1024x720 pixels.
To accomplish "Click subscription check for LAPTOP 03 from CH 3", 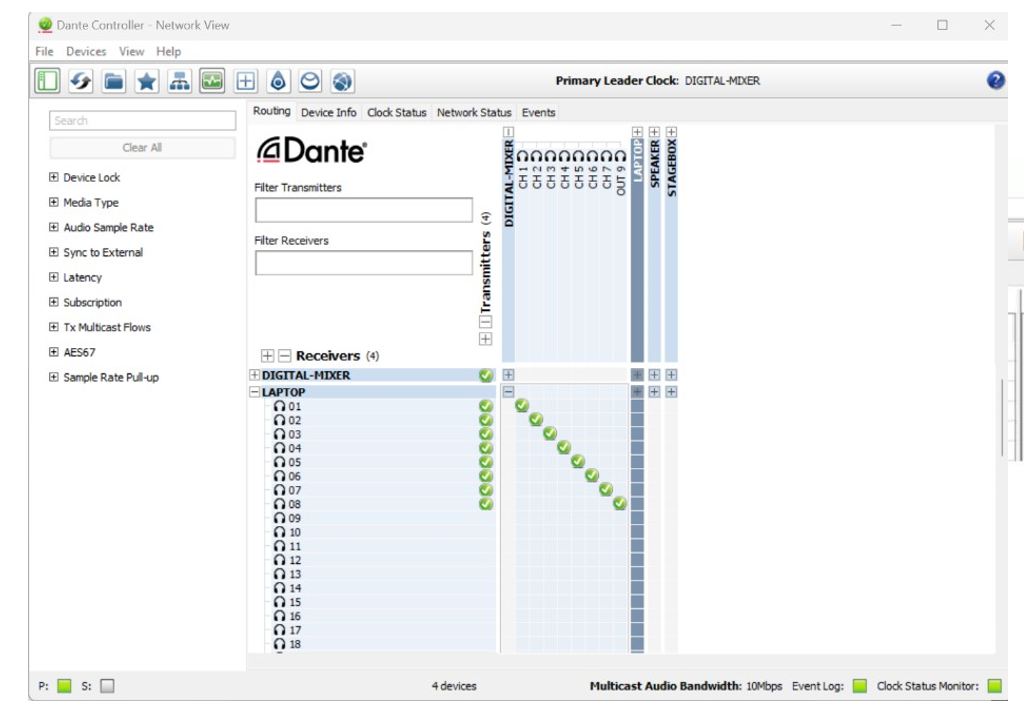I will click(550, 433).
